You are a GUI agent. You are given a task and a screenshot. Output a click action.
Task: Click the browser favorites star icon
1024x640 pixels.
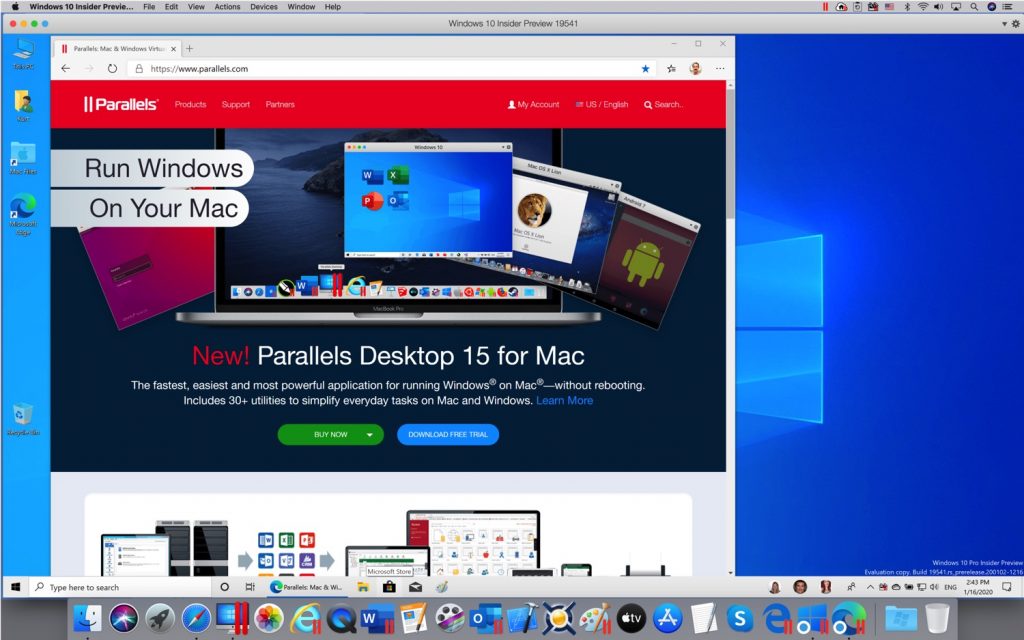(645, 68)
